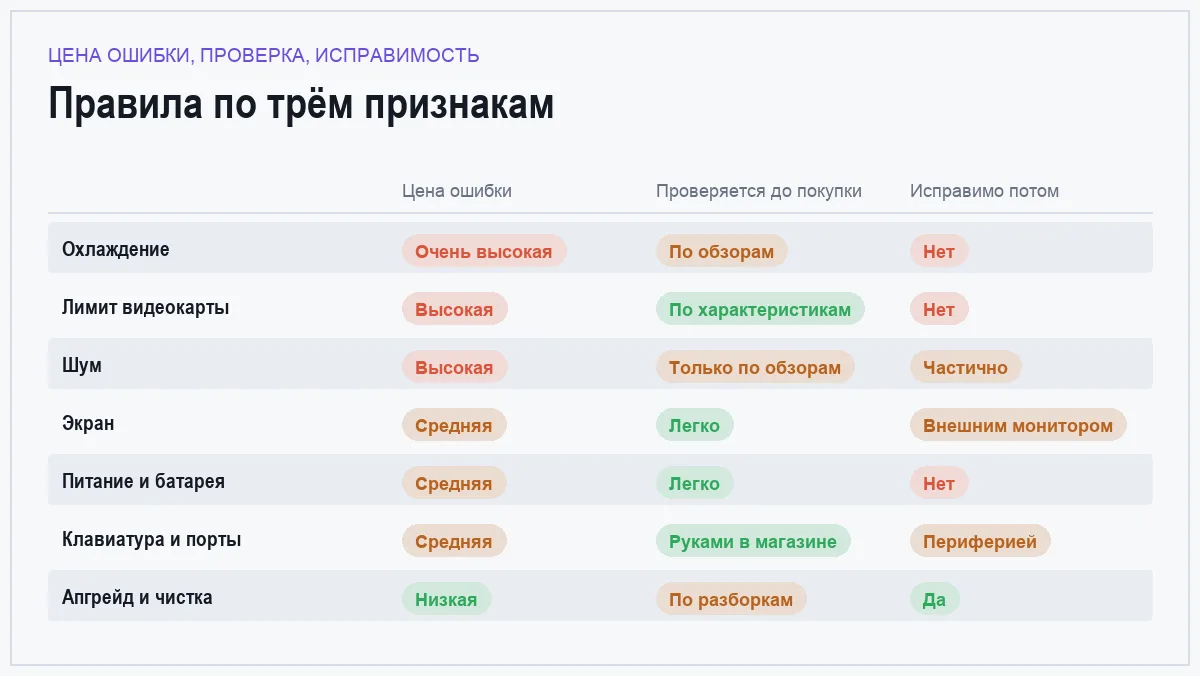Click "Средняя" badge in Клавиатура и порты row
Viewport: 1200px width, 676px height.
454,541
